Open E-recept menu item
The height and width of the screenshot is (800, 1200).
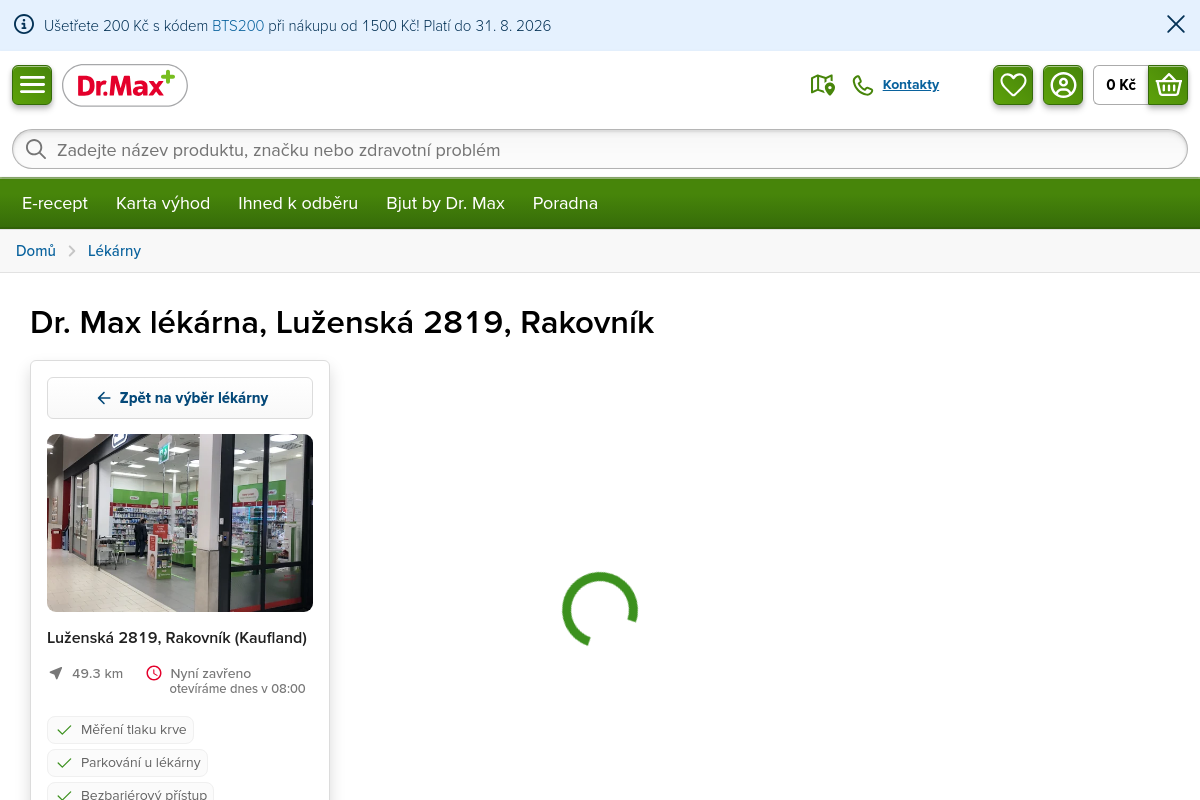[55, 203]
